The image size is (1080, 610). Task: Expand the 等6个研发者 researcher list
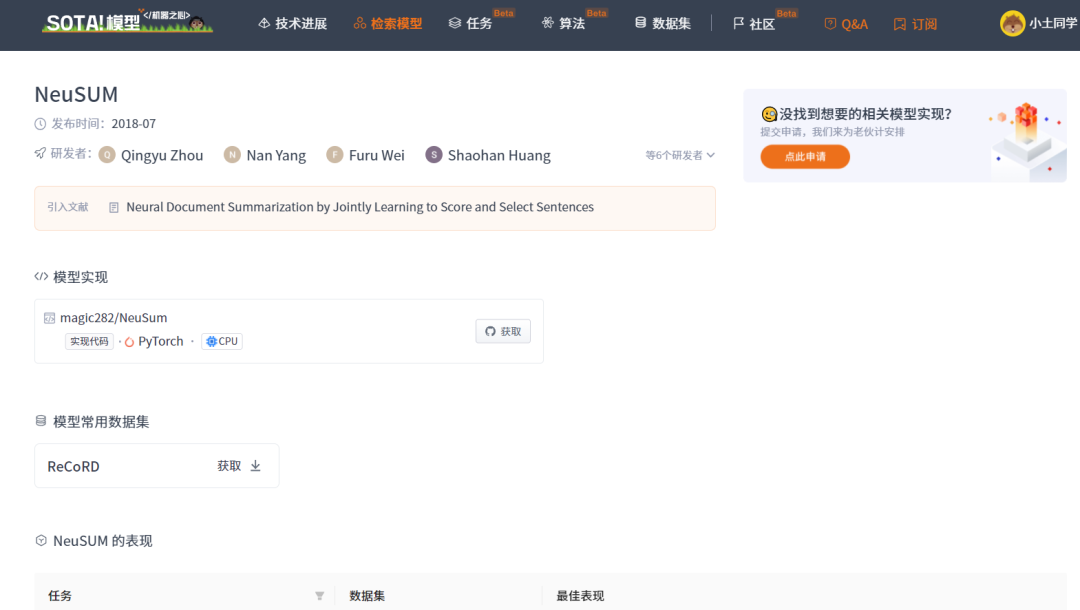pyautogui.click(x=680, y=155)
